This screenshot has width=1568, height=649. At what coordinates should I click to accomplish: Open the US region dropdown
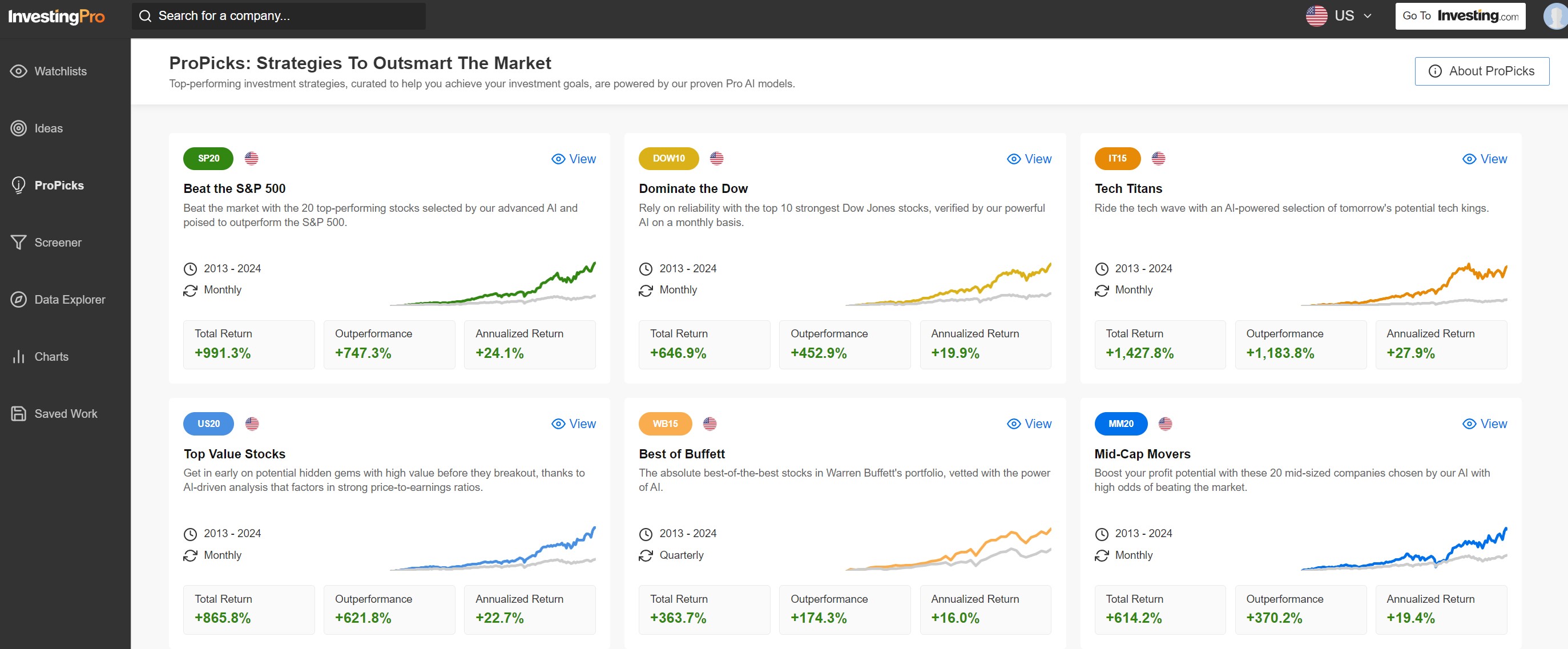(x=1339, y=16)
